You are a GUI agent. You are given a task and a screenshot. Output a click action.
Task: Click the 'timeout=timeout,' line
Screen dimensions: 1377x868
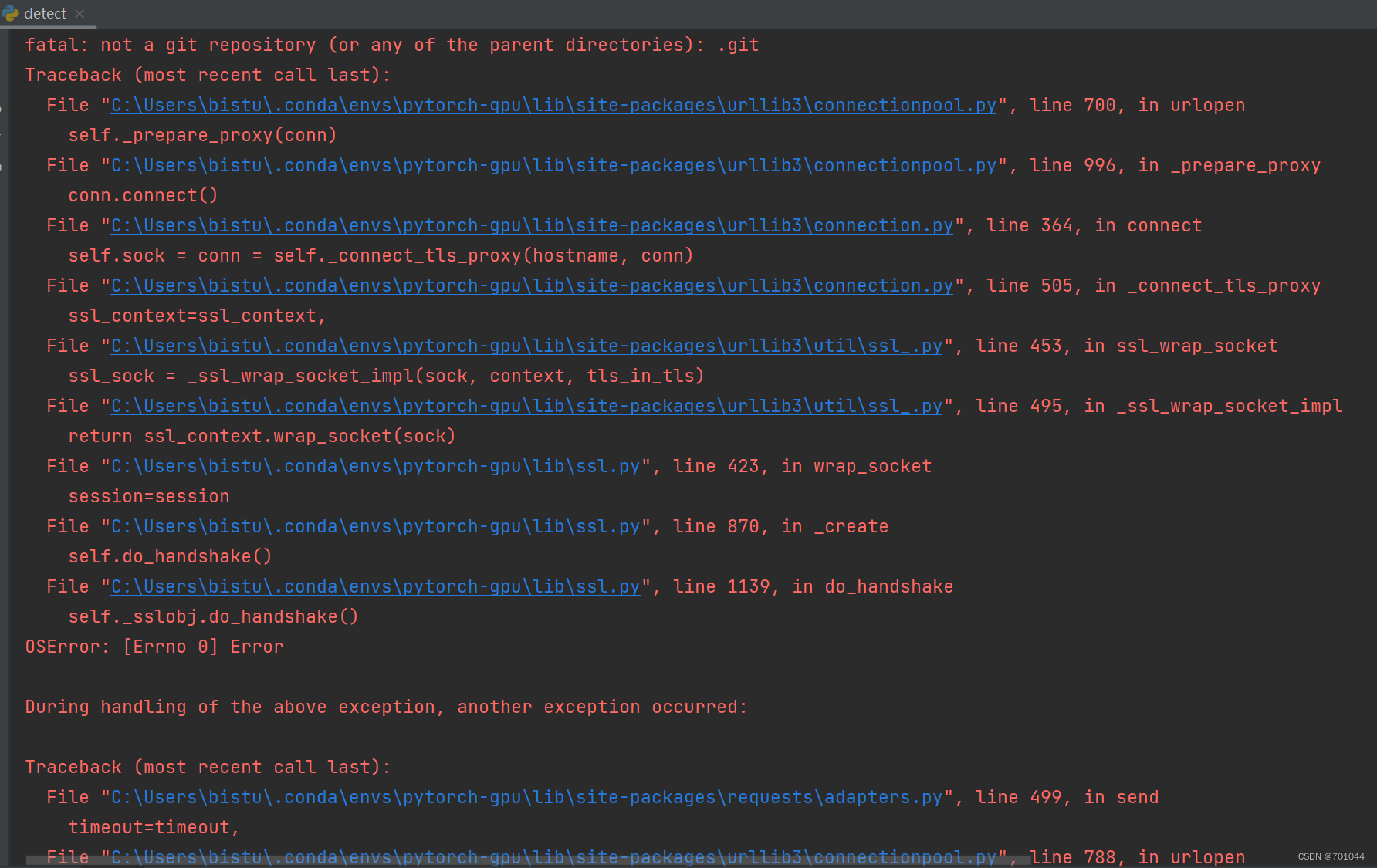(x=154, y=827)
